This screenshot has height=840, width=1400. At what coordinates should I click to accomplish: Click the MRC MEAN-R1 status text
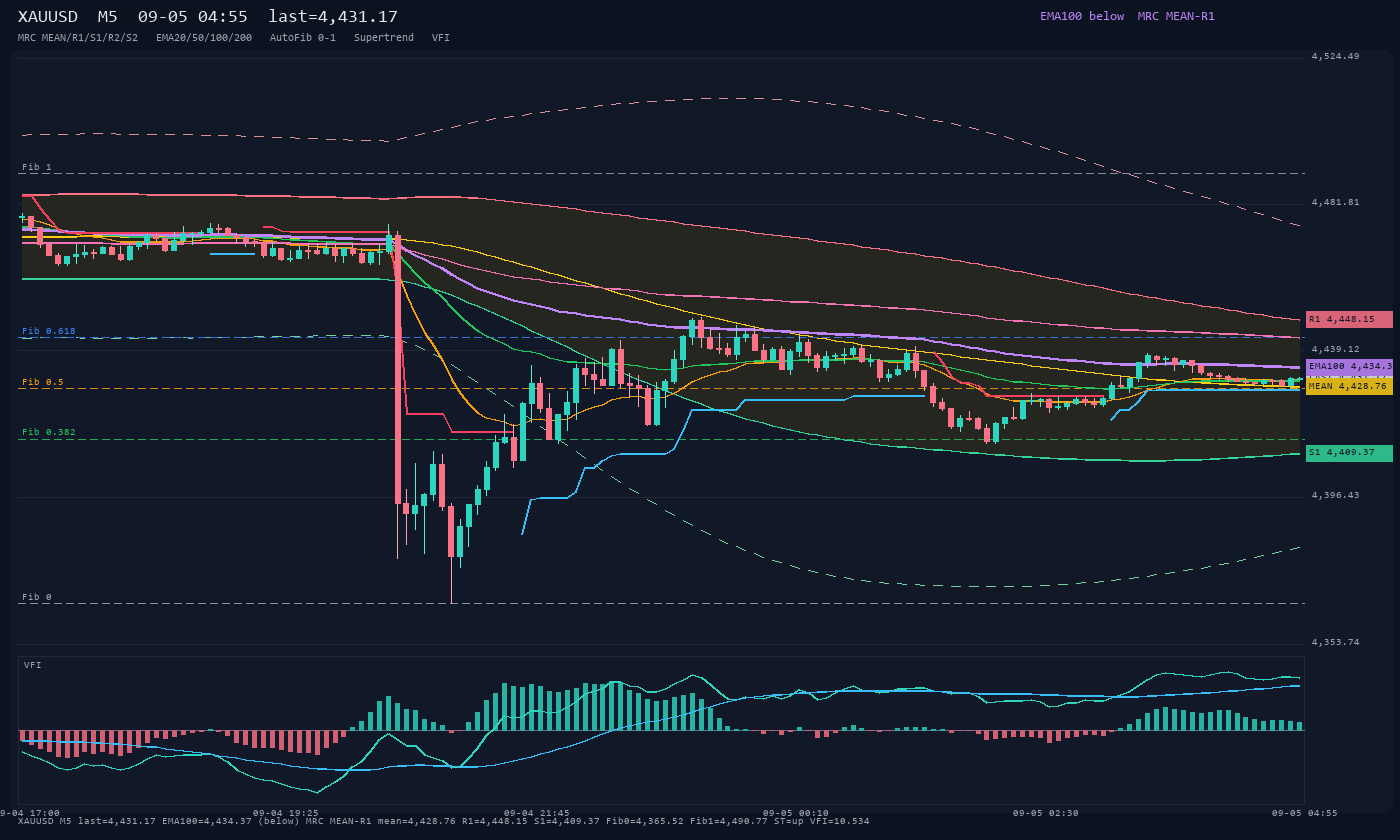click(1176, 16)
